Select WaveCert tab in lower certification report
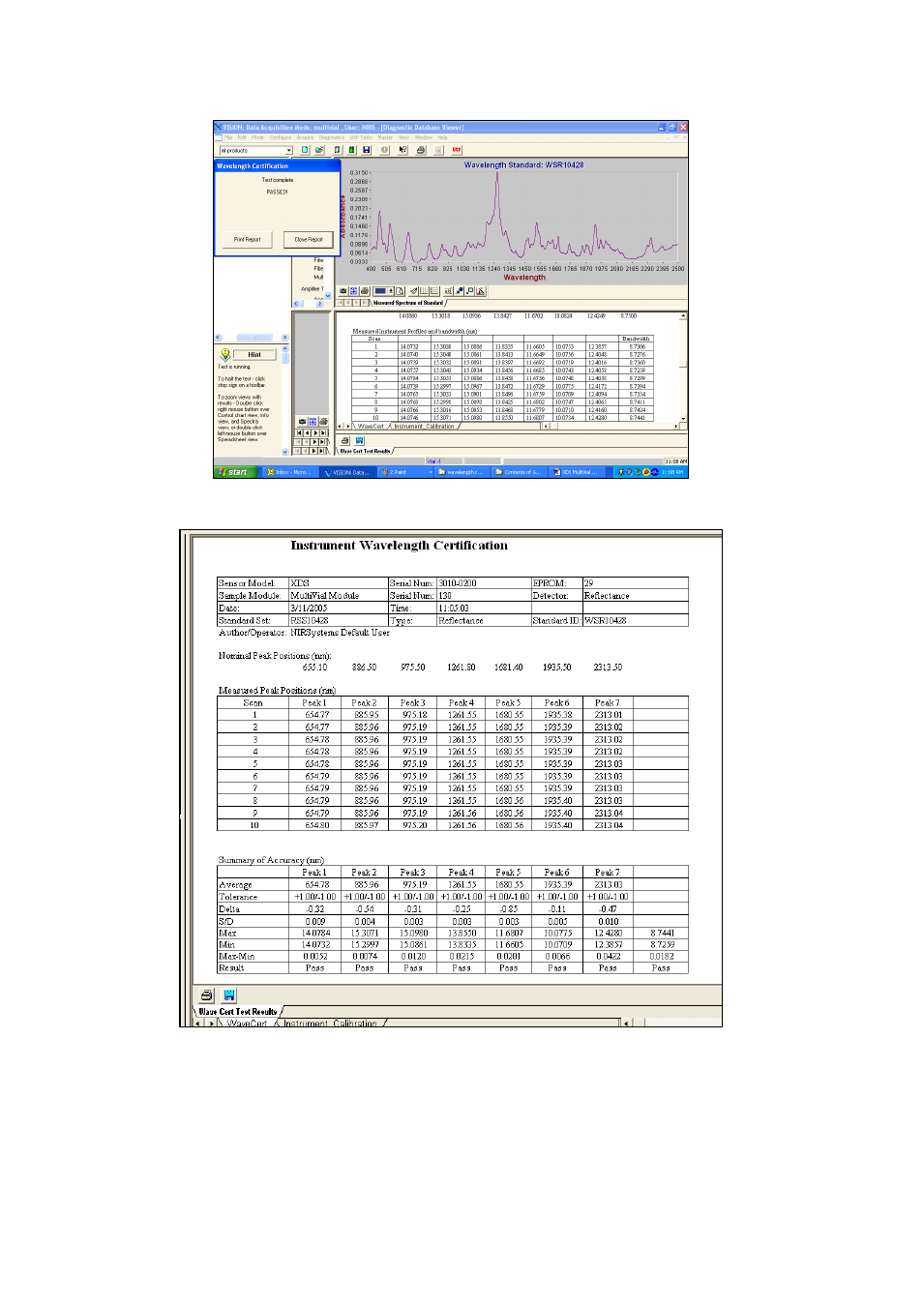Image resolution: width=924 pixels, height=1306 pixels. [x=247, y=1023]
